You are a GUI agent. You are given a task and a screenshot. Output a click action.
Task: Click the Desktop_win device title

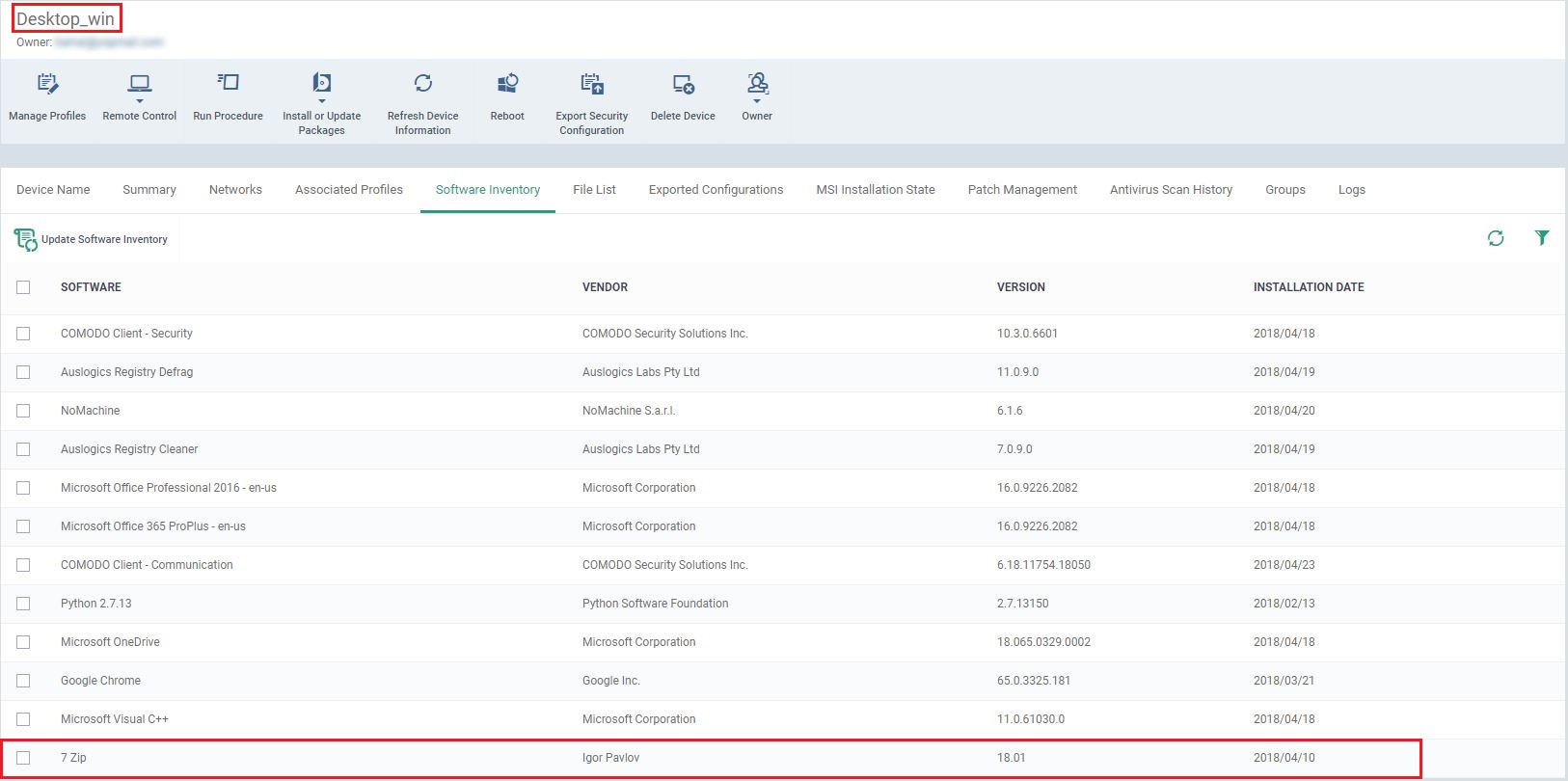[66, 18]
